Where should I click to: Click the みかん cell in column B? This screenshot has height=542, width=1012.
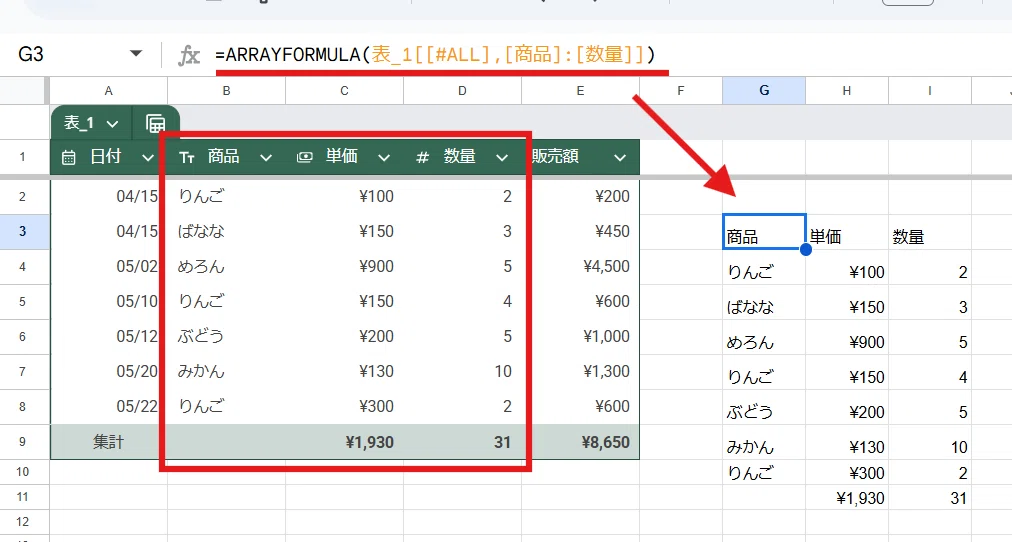coord(227,372)
